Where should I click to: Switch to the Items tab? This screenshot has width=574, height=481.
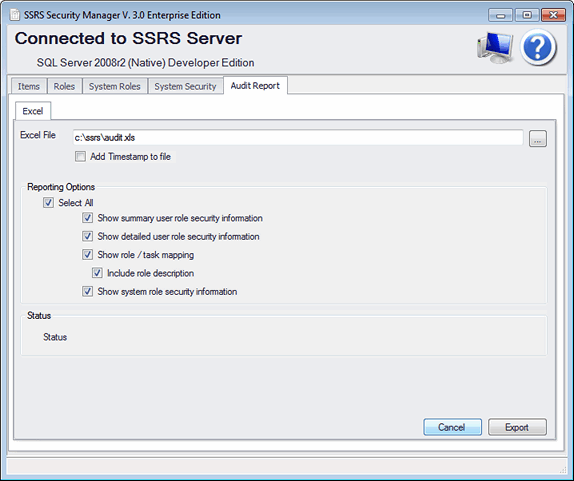coord(29,86)
